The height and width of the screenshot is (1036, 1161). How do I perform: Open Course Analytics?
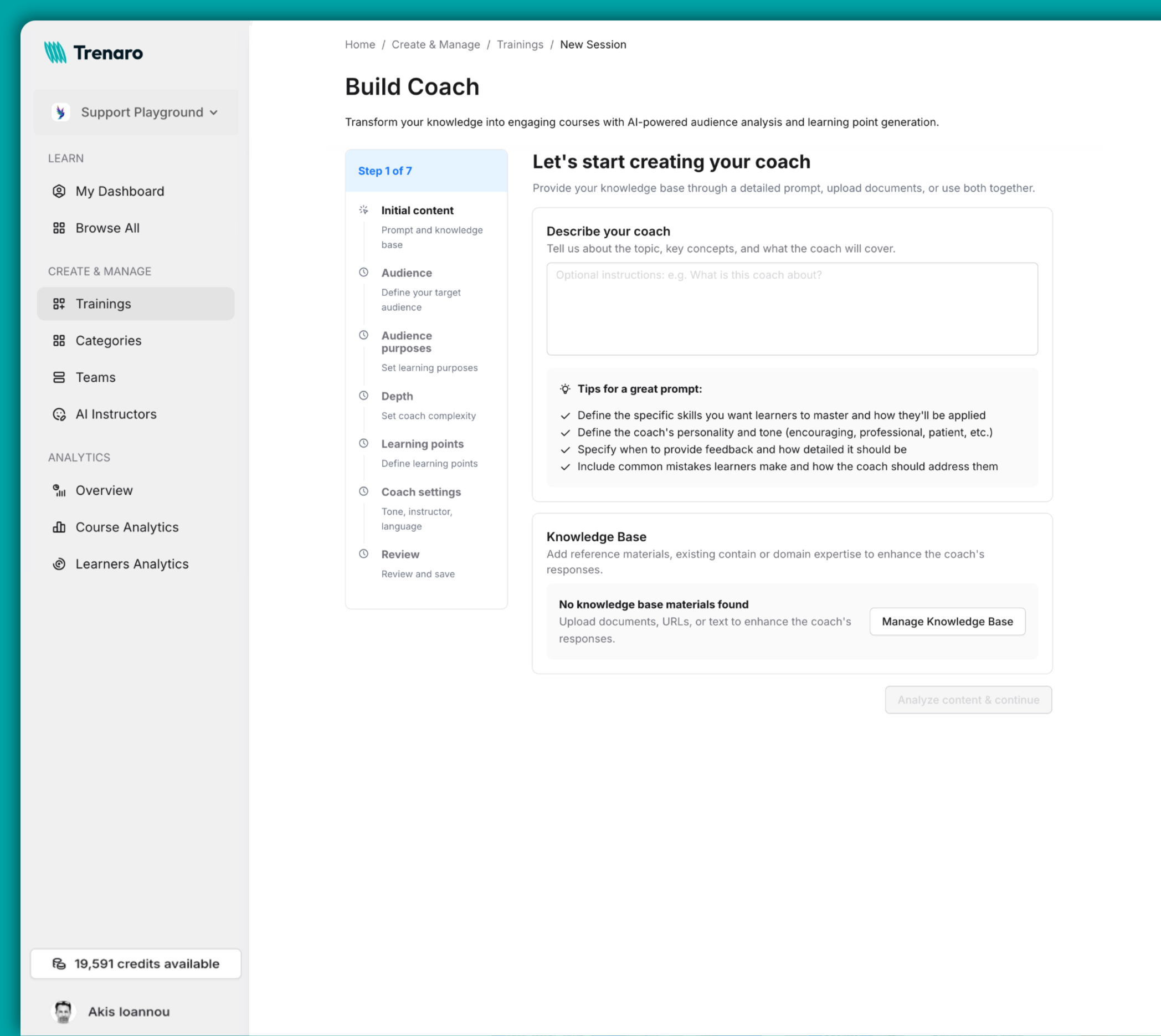[126, 527]
